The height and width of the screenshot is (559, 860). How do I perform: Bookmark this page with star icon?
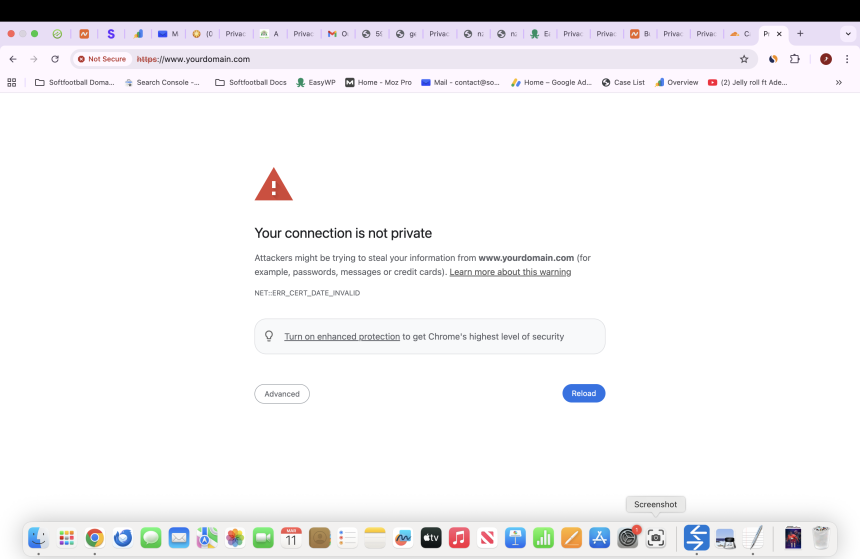tap(744, 59)
